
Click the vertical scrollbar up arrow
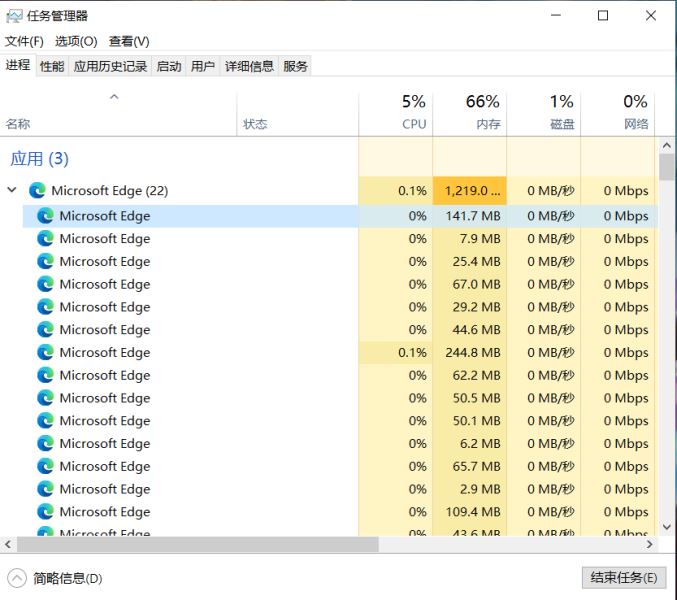[x=667, y=146]
